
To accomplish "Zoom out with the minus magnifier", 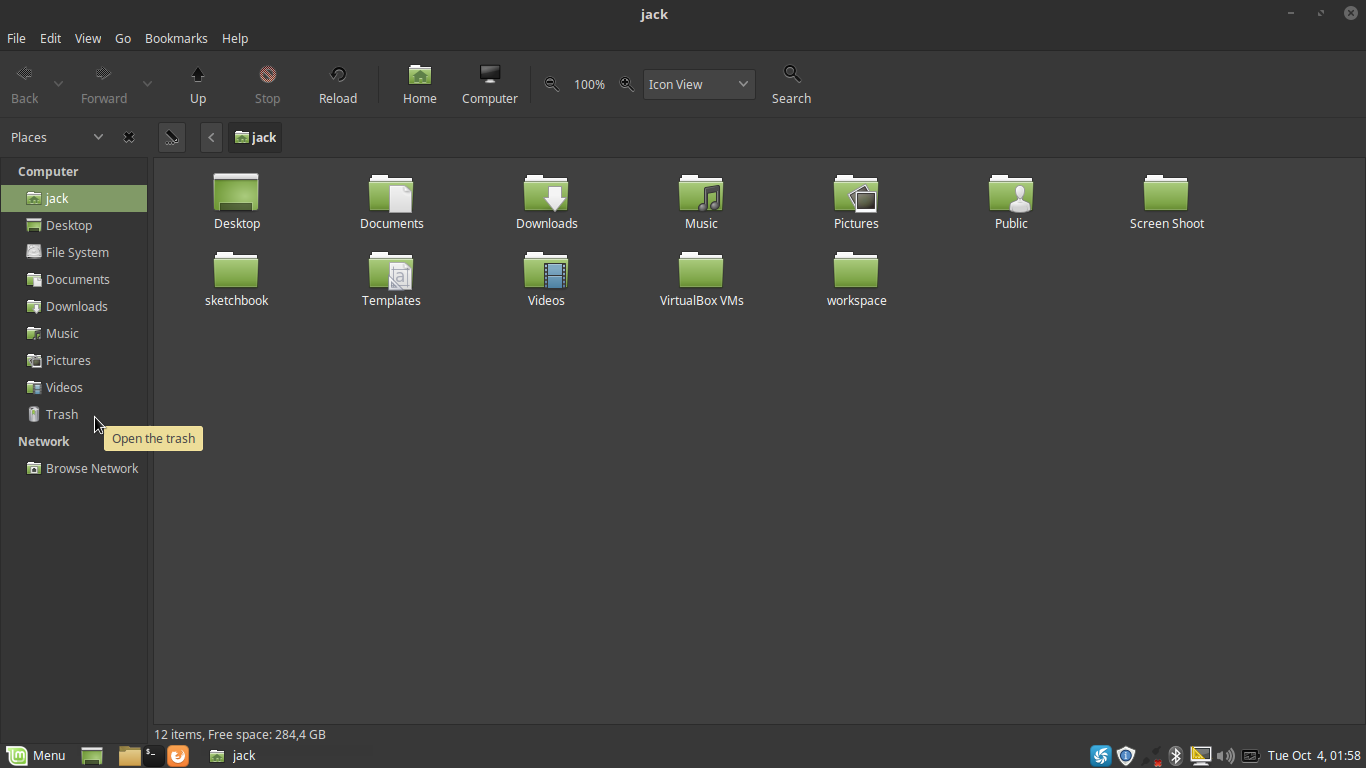I will click(551, 85).
